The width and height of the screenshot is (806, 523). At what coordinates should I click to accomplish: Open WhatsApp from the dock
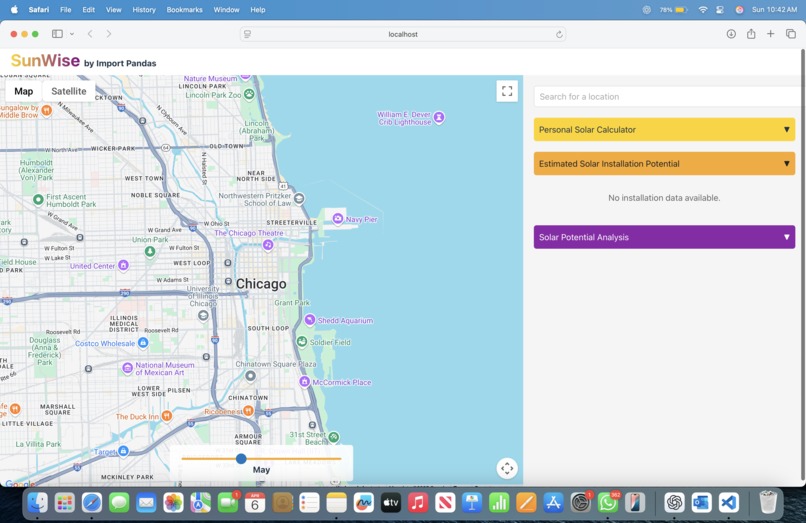click(x=608, y=502)
